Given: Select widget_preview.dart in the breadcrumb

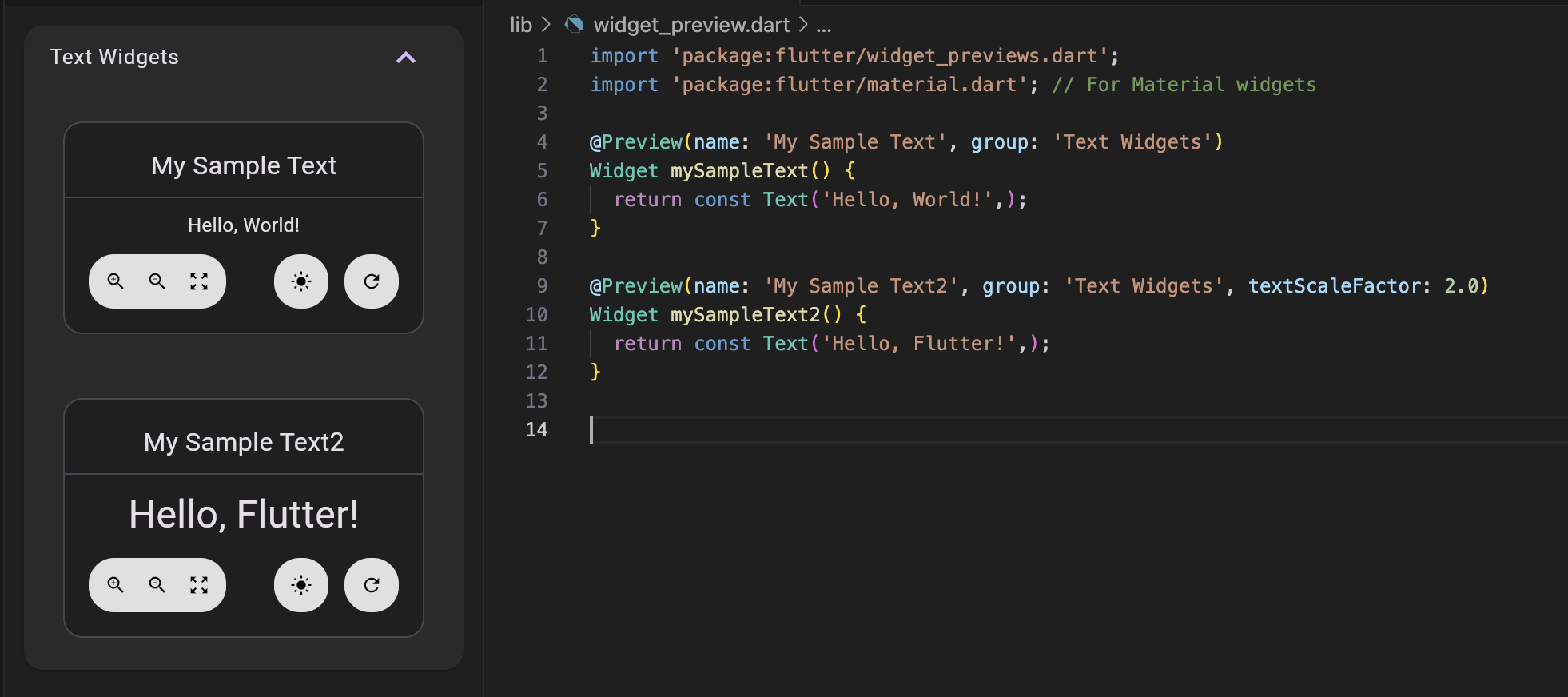Looking at the screenshot, I should (x=691, y=25).
